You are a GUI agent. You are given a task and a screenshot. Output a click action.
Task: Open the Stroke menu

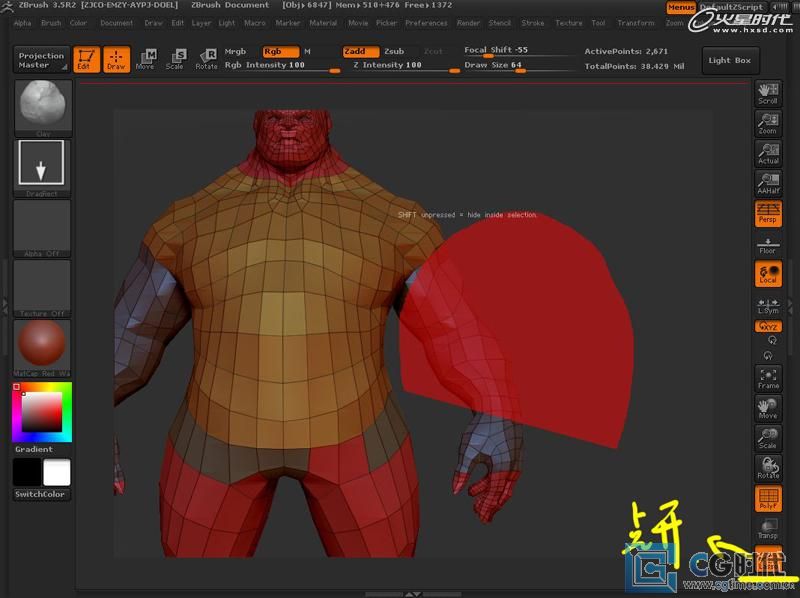point(533,23)
